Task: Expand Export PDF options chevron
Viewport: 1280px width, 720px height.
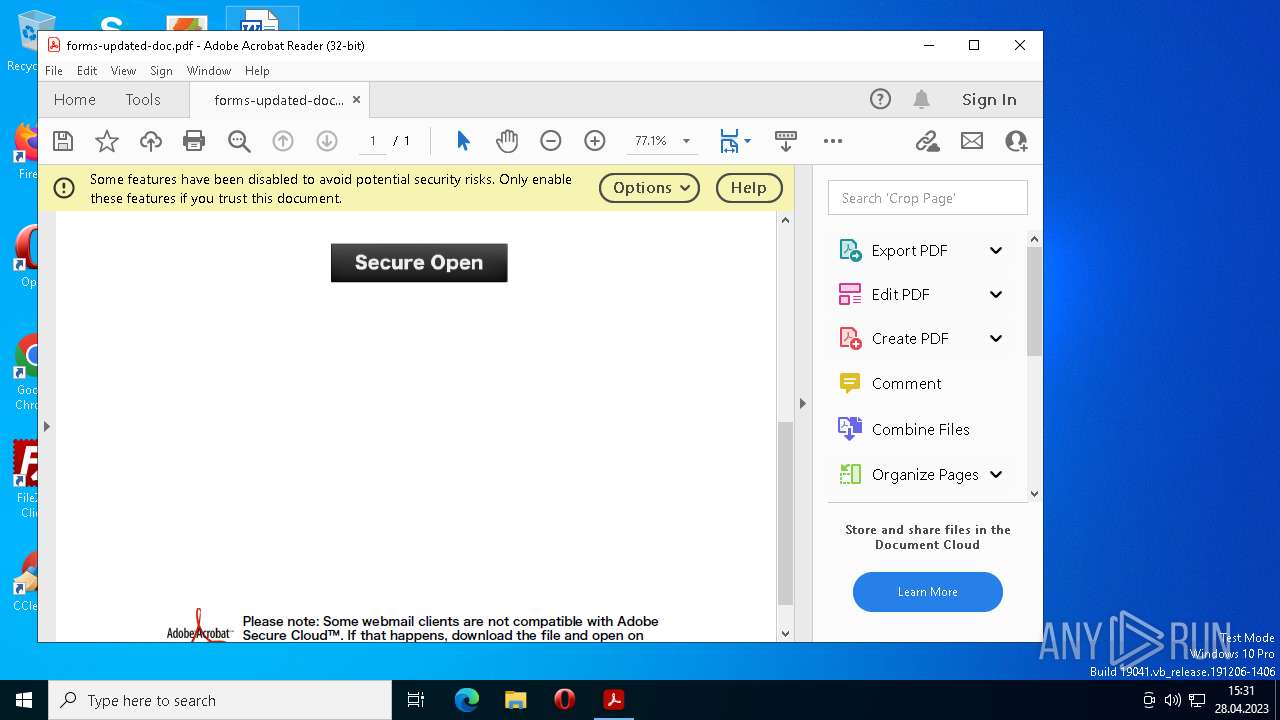Action: pyautogui.click(x=996, y=251)
